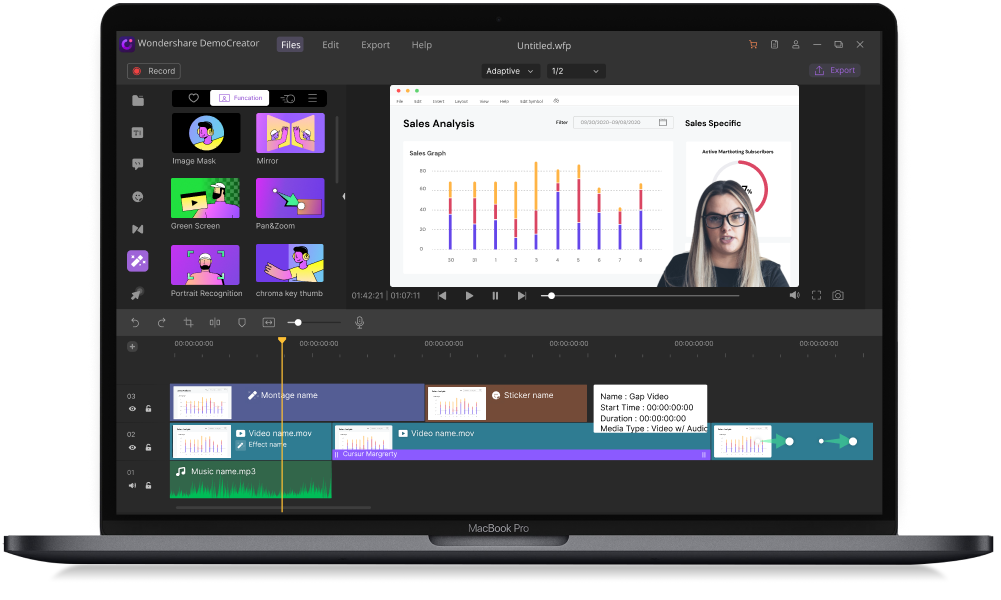Screen dimensions: 1001x600
Task: Select the magic wand effects panel
Action: pos(137,260)
